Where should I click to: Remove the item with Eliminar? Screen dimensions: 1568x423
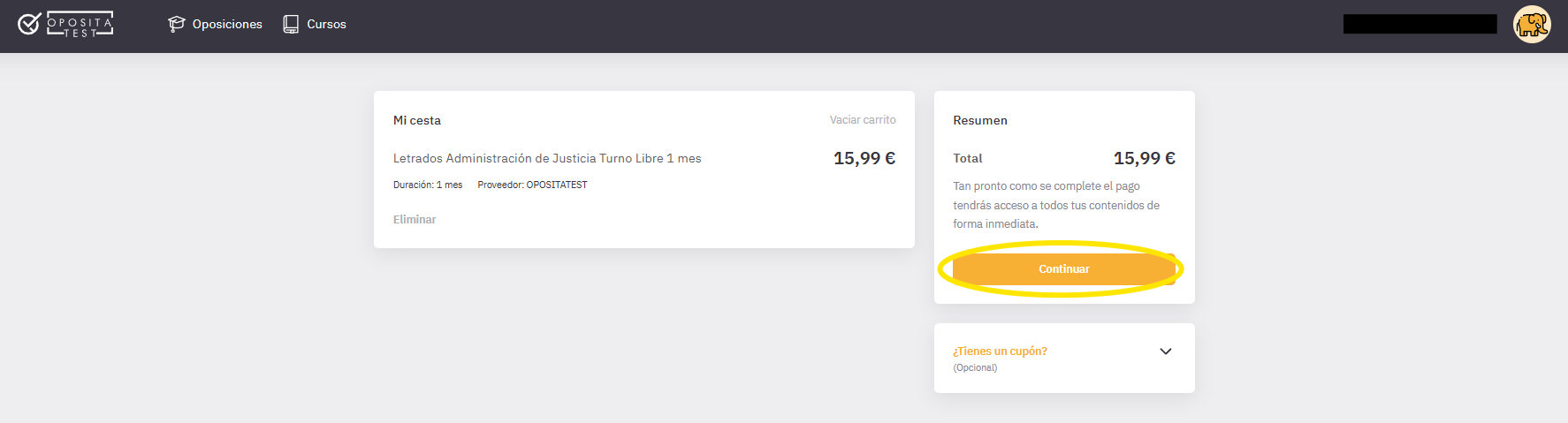tap(415, 220)
